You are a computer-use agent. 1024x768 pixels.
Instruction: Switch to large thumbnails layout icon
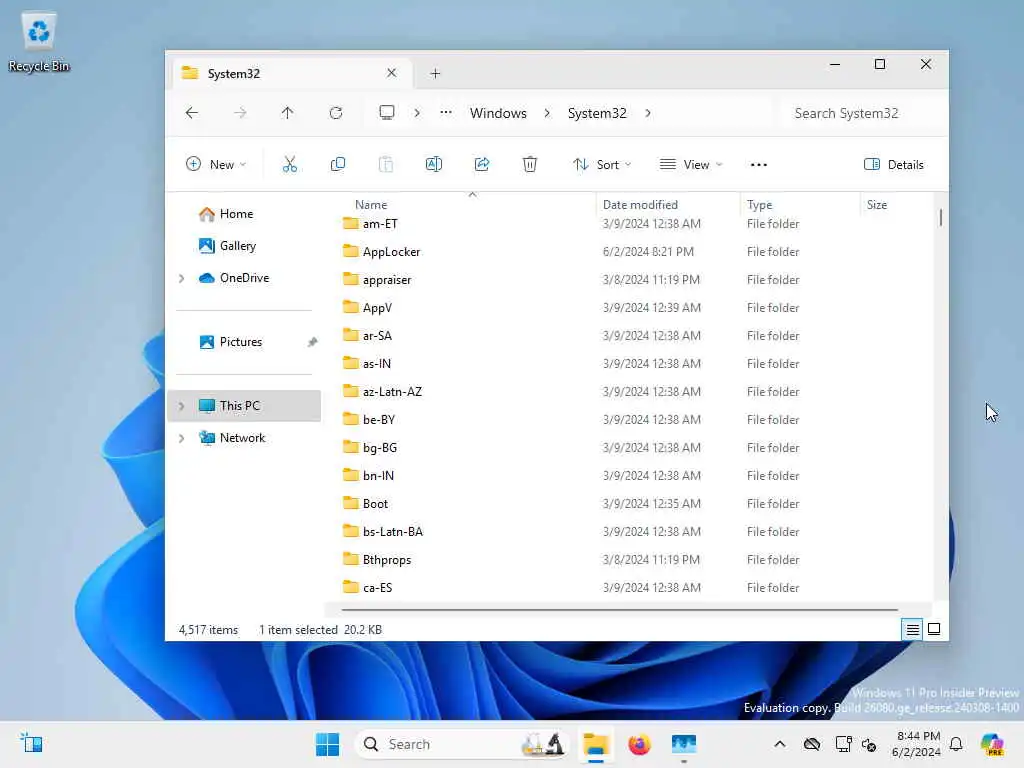point(935,630)
